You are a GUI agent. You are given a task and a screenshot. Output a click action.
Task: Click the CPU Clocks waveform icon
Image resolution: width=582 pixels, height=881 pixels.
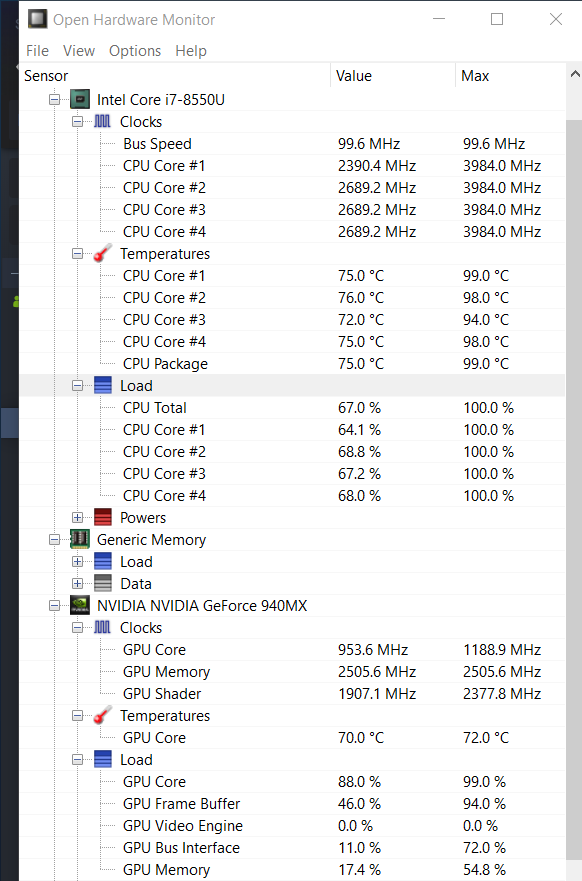(x=102, y=121)
